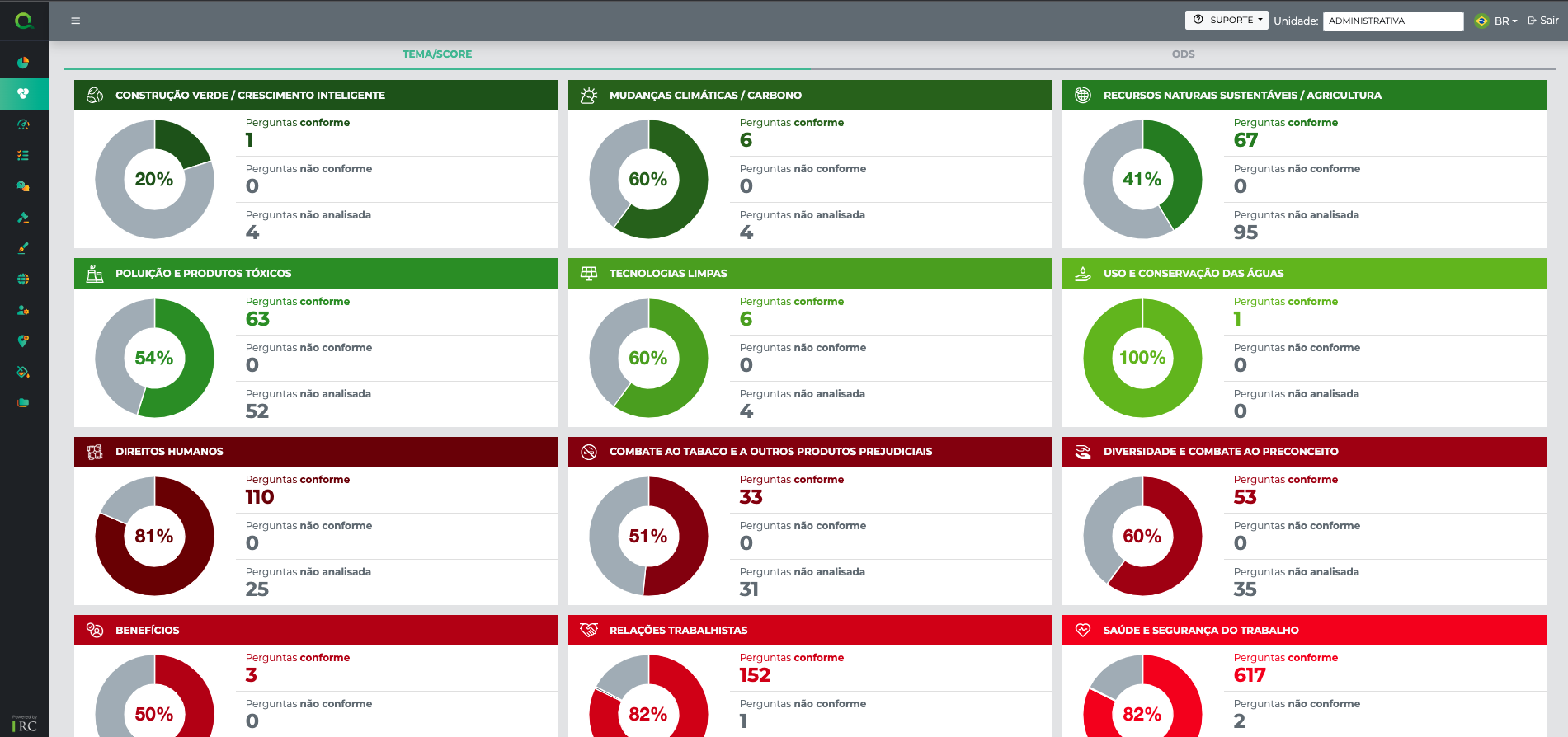This screenshot has height=737, width=1568.
Task: Open the pie chart dashboard in sidebar
Action: tap(23, 63)
